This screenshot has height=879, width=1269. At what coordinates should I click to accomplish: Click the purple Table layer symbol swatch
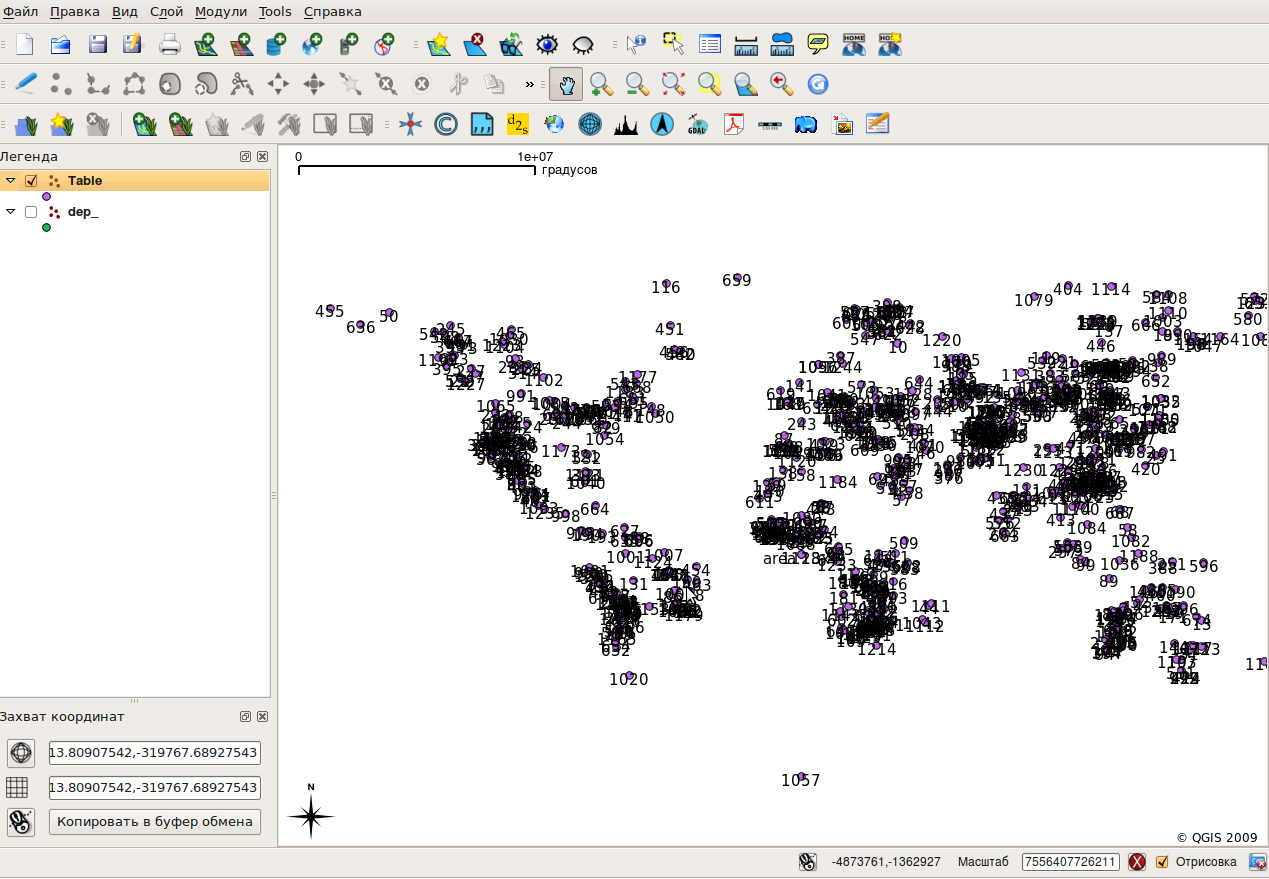click(46, 197)
